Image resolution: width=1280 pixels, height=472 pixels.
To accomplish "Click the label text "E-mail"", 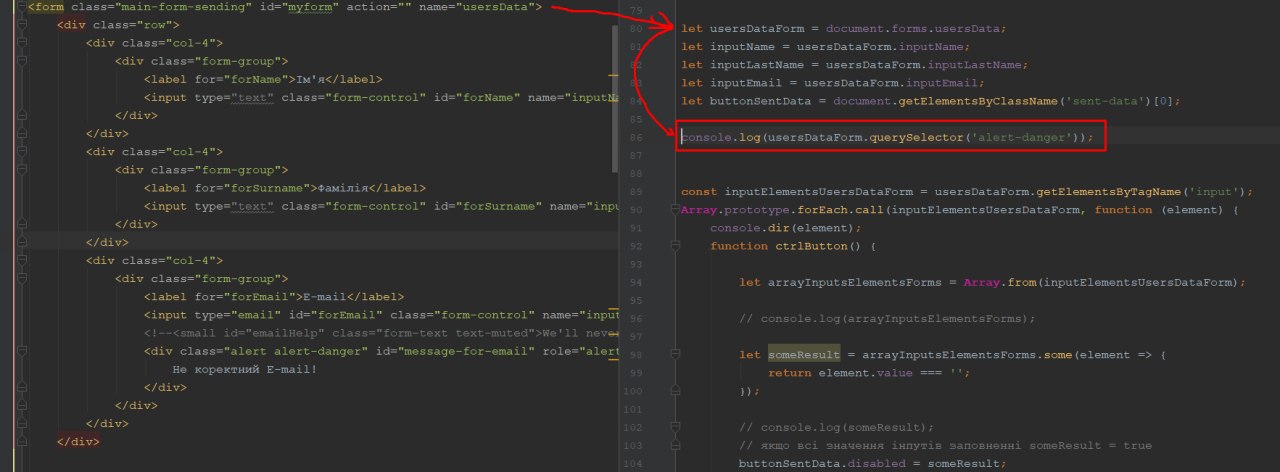I will 326,296.
